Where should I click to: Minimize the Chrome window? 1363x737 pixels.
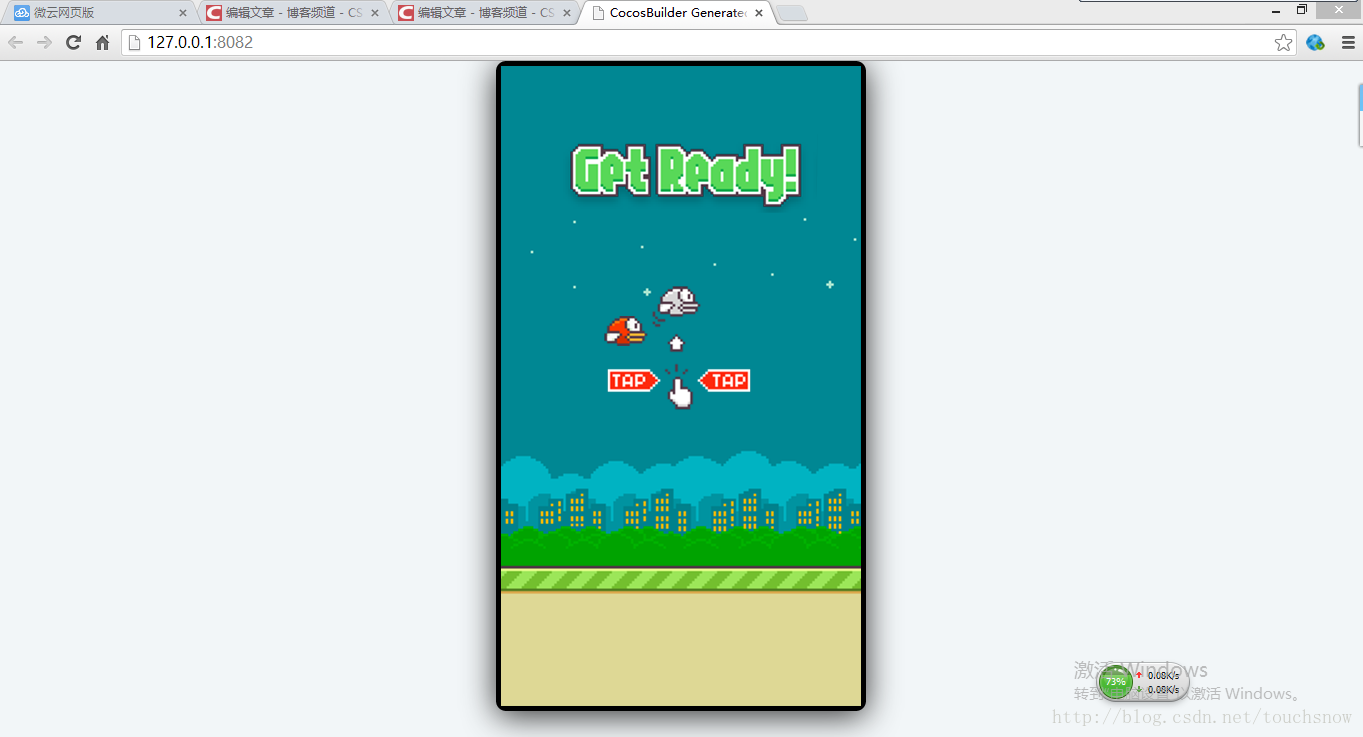[1276, 10]
